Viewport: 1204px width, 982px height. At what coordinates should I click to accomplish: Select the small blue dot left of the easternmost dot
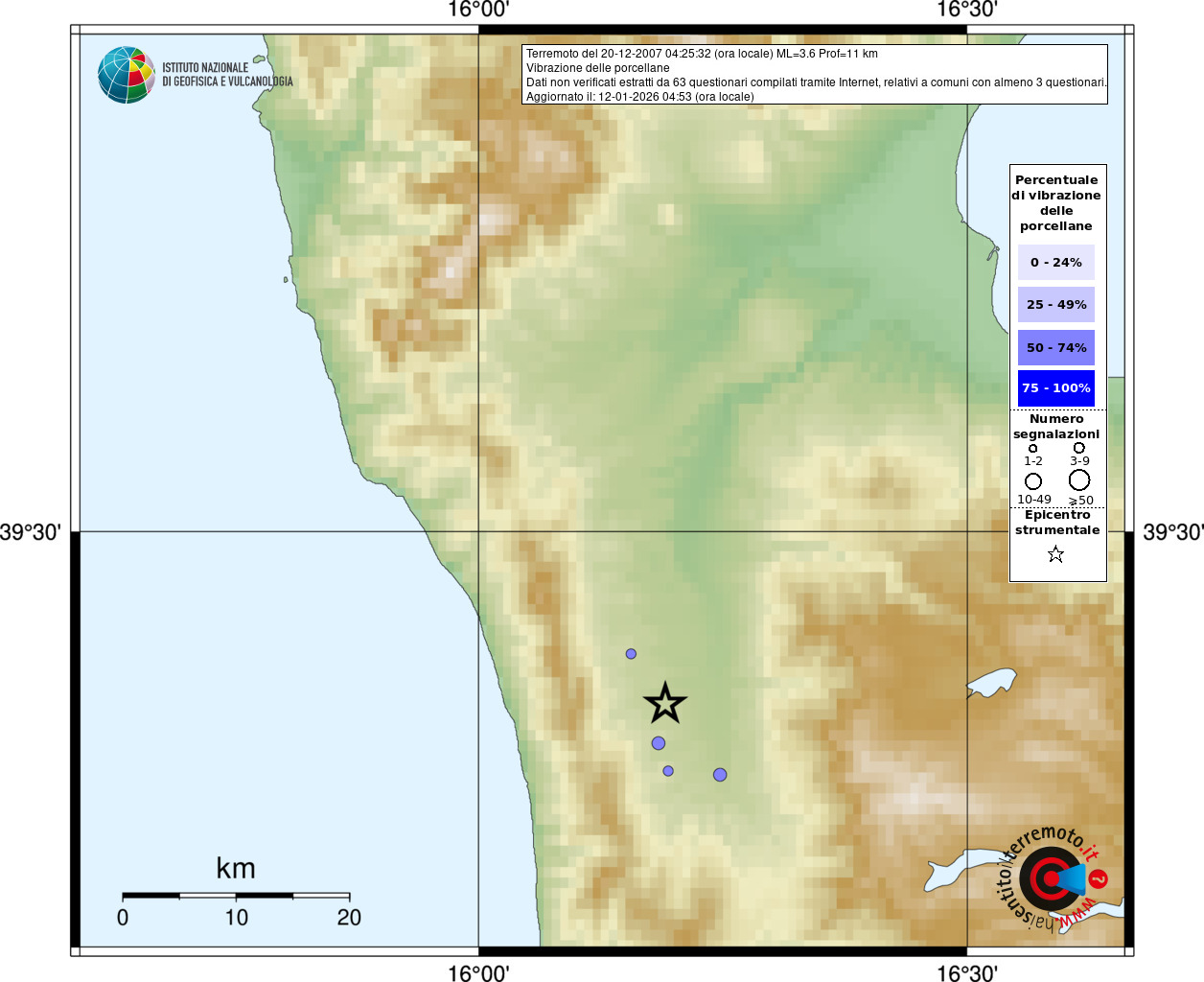(668, 771)
